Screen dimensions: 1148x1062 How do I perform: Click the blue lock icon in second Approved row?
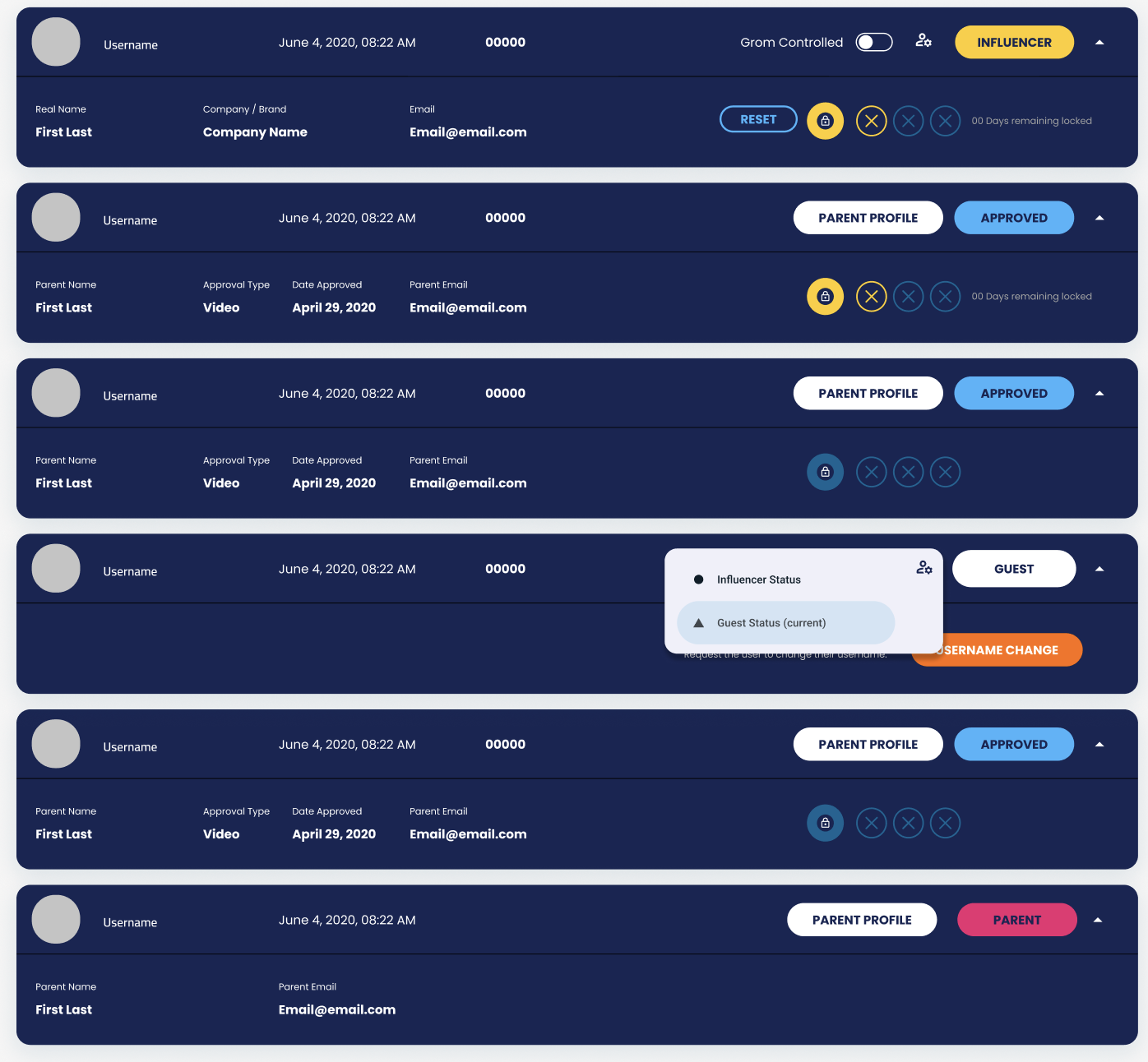pos(825,472)
